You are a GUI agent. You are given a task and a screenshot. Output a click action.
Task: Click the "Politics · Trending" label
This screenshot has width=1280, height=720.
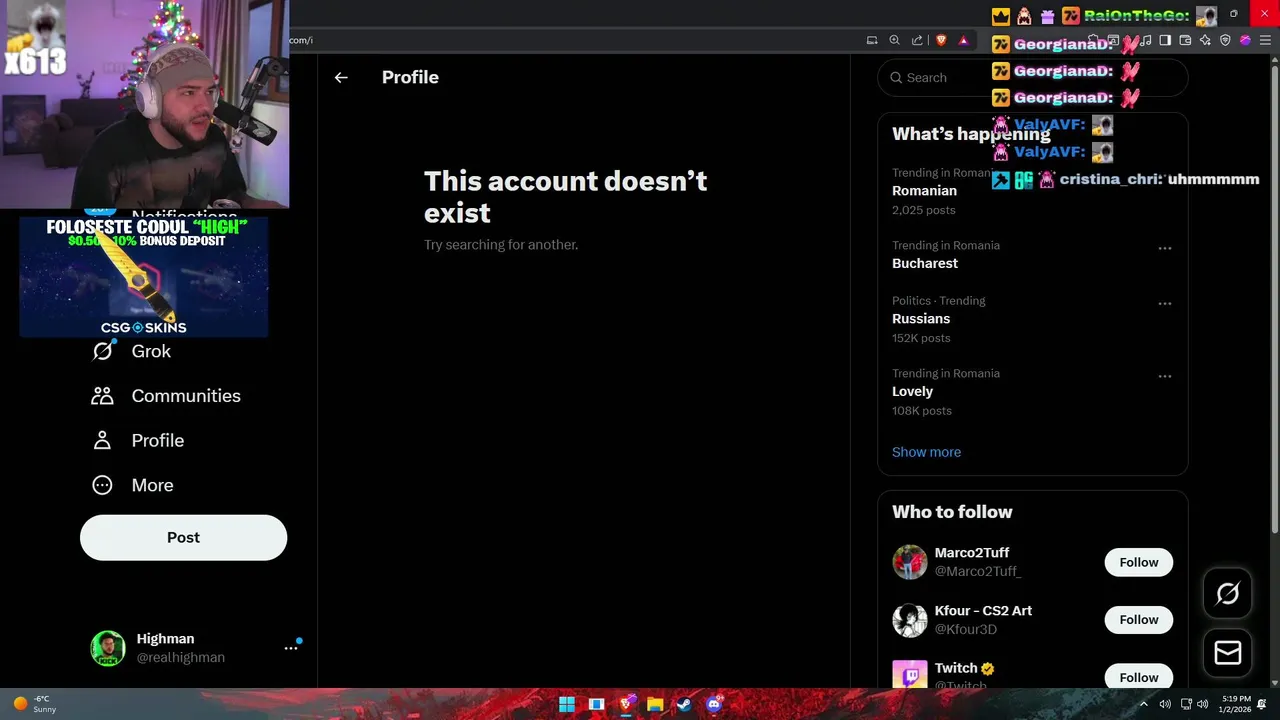(x=939, y=301)
